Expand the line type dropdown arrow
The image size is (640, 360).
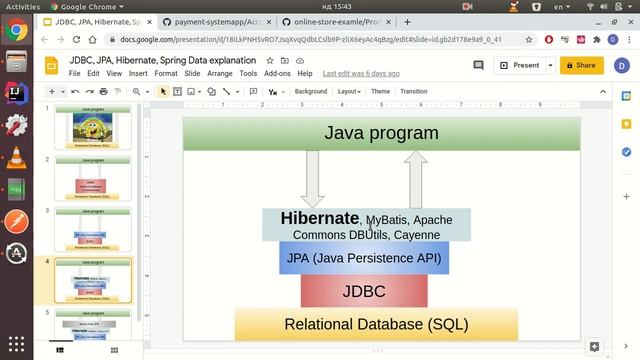(238, 92)
